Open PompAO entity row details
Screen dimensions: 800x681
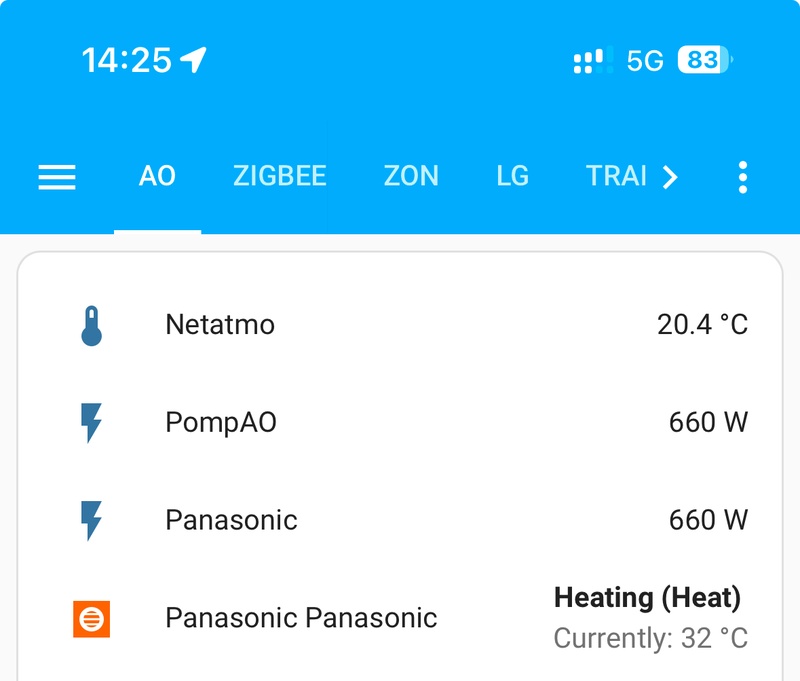point(400,422)
